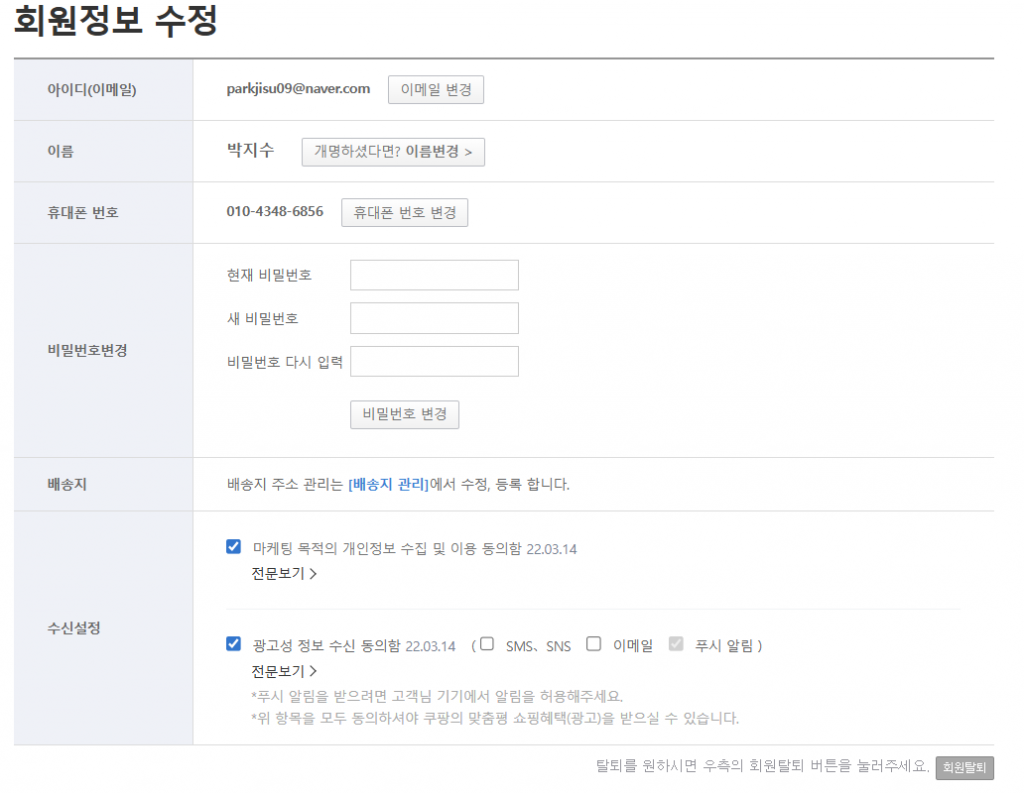
Task: Click the parkjisu09@naver.com email address text
Action: 299,88
